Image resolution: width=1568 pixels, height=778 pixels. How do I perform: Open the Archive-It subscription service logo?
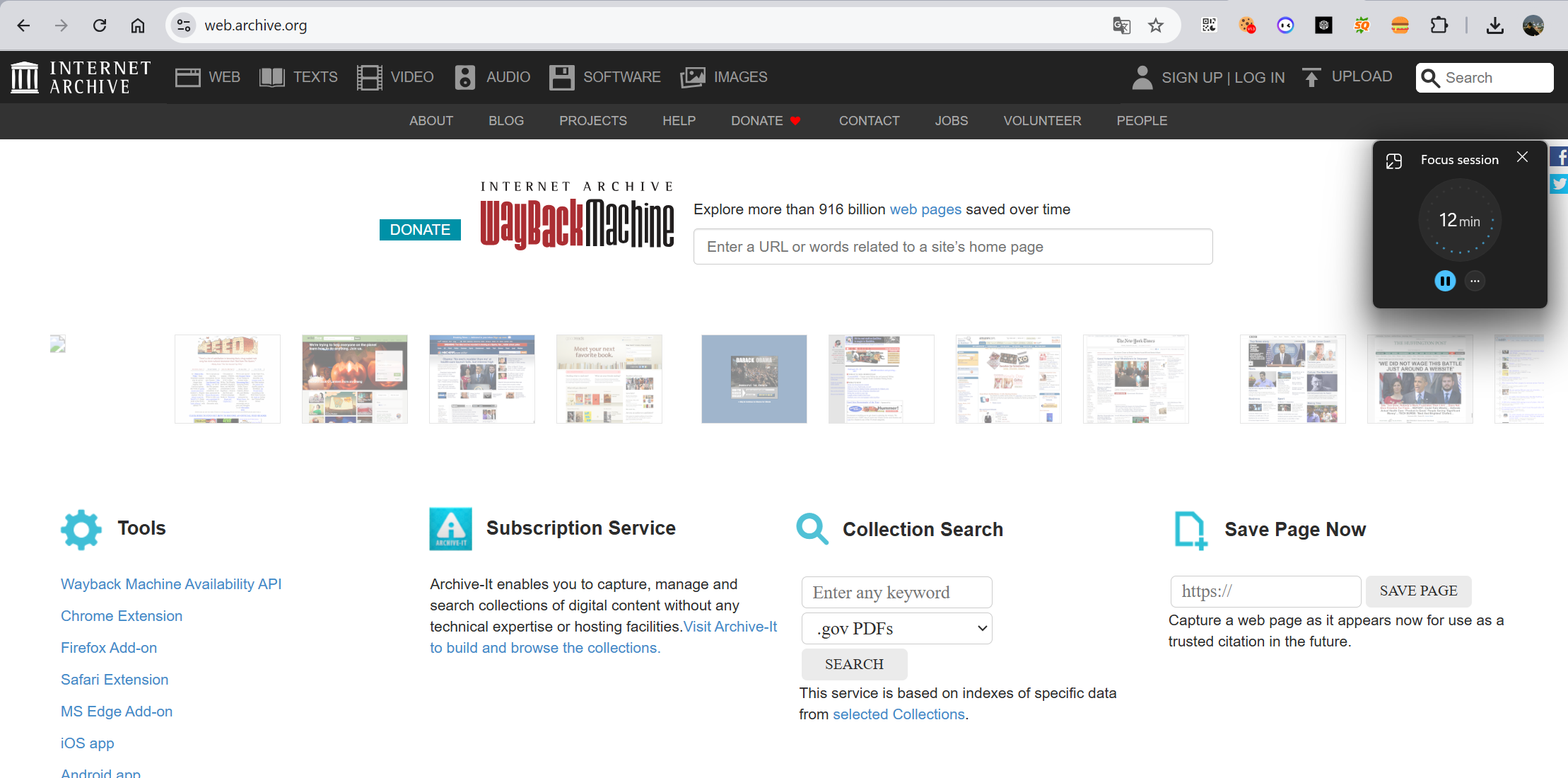(x=450, y=528)
